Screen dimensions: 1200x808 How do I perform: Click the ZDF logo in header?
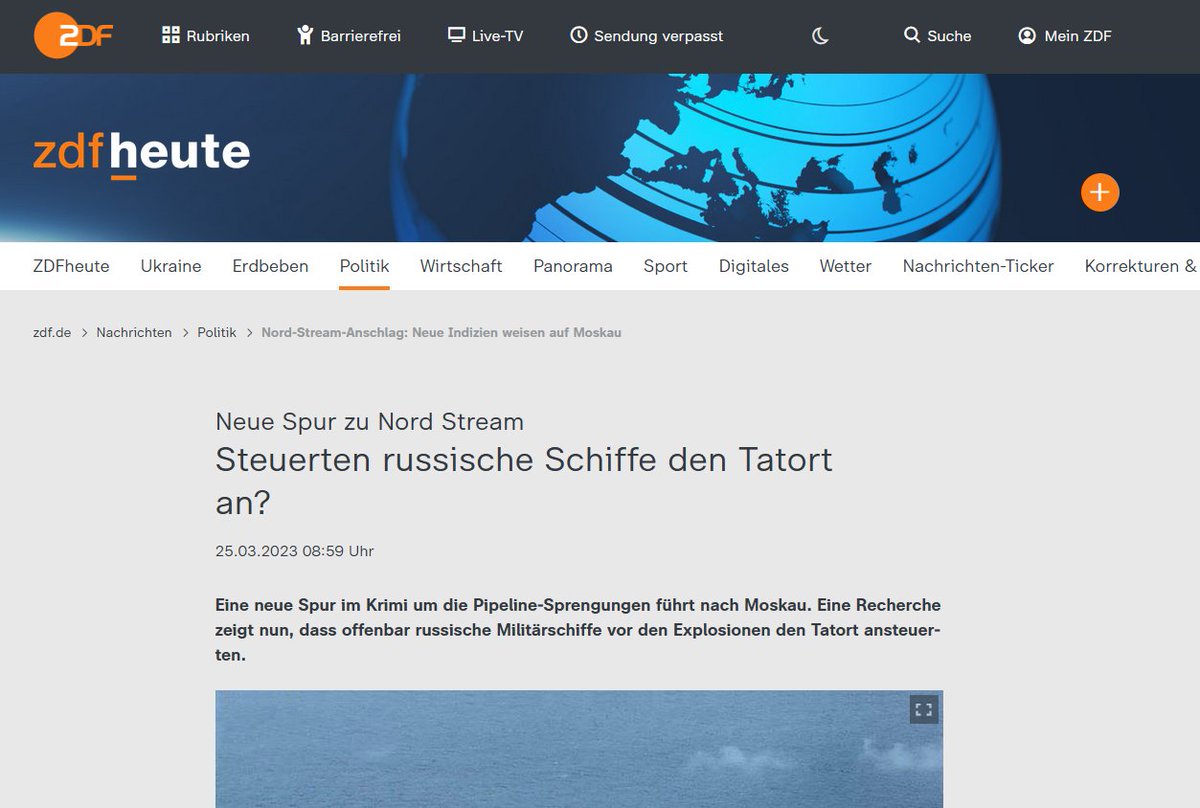73,36
